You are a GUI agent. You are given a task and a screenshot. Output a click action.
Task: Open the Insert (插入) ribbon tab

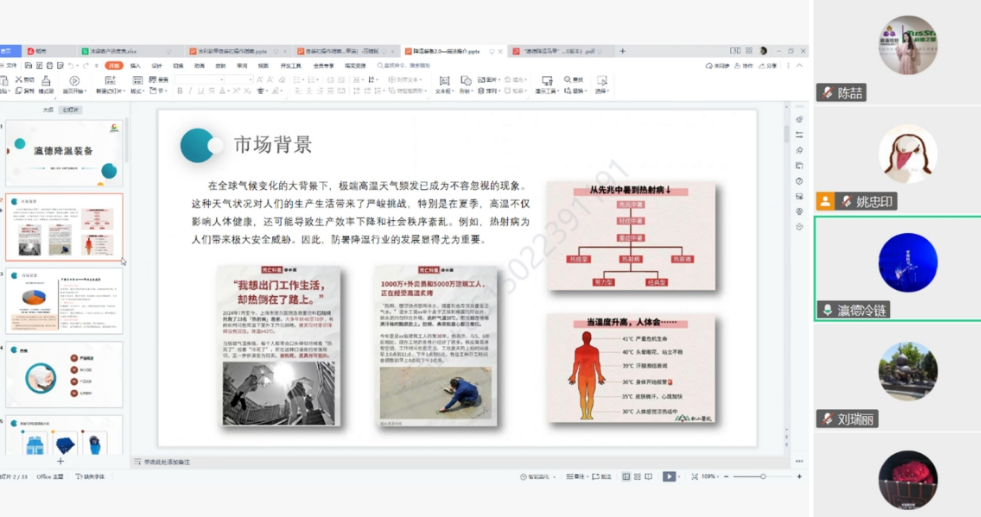[135, 65]
